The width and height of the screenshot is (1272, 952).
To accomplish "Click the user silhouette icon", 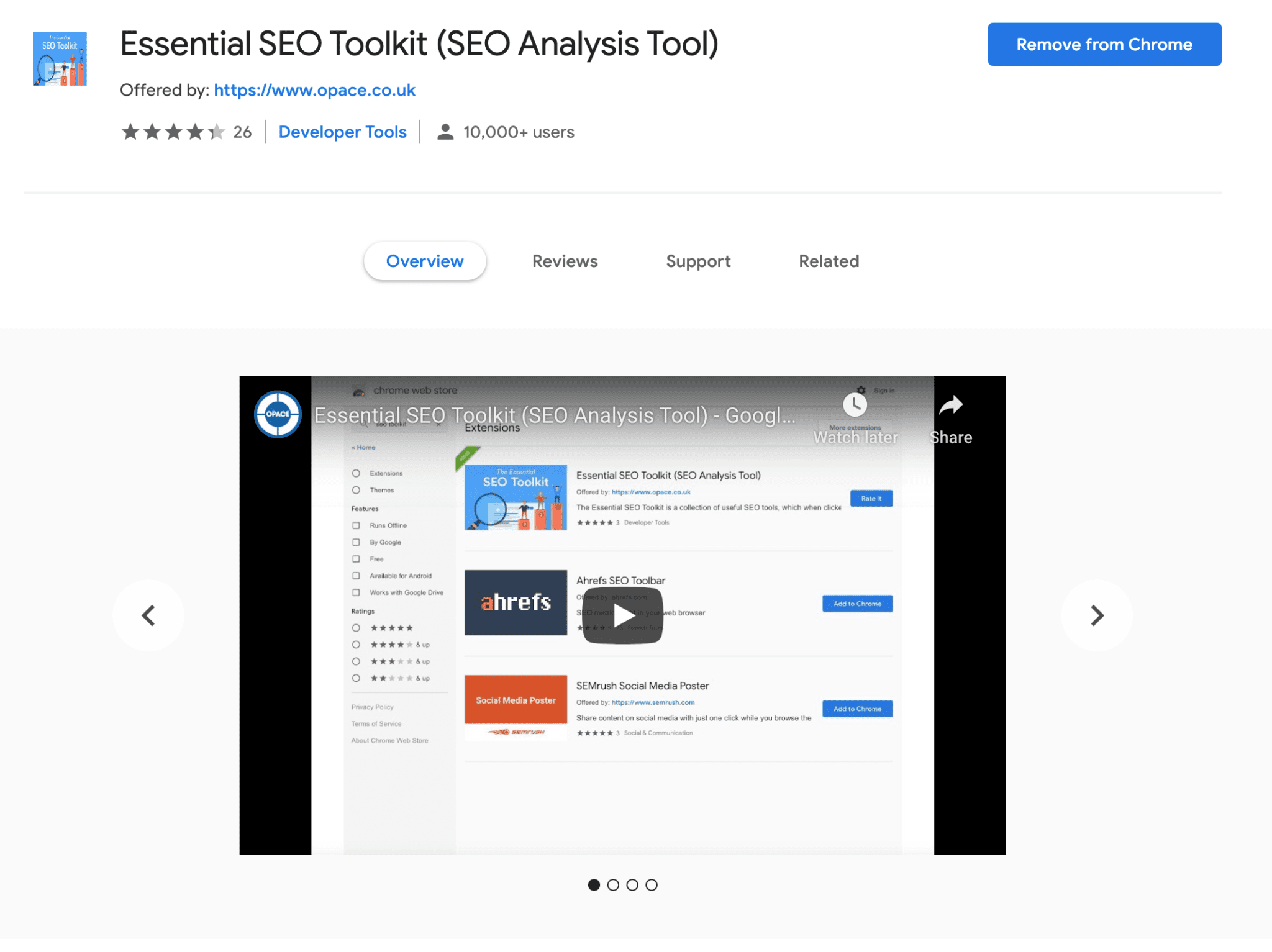I will [x=445, y=132].
